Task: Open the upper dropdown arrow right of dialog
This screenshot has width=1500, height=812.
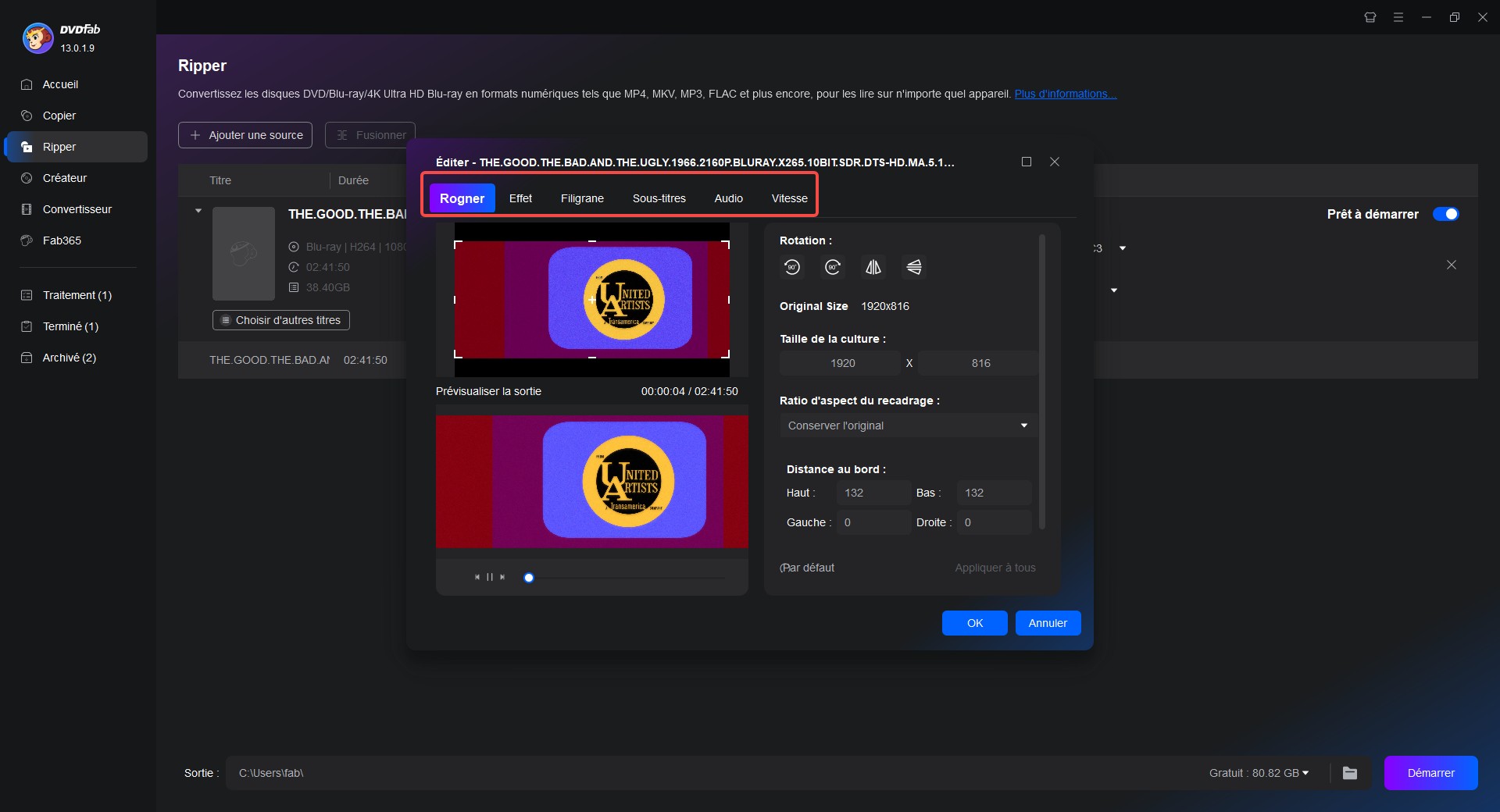Action: pyautogui.click(x=1123, y=248)
